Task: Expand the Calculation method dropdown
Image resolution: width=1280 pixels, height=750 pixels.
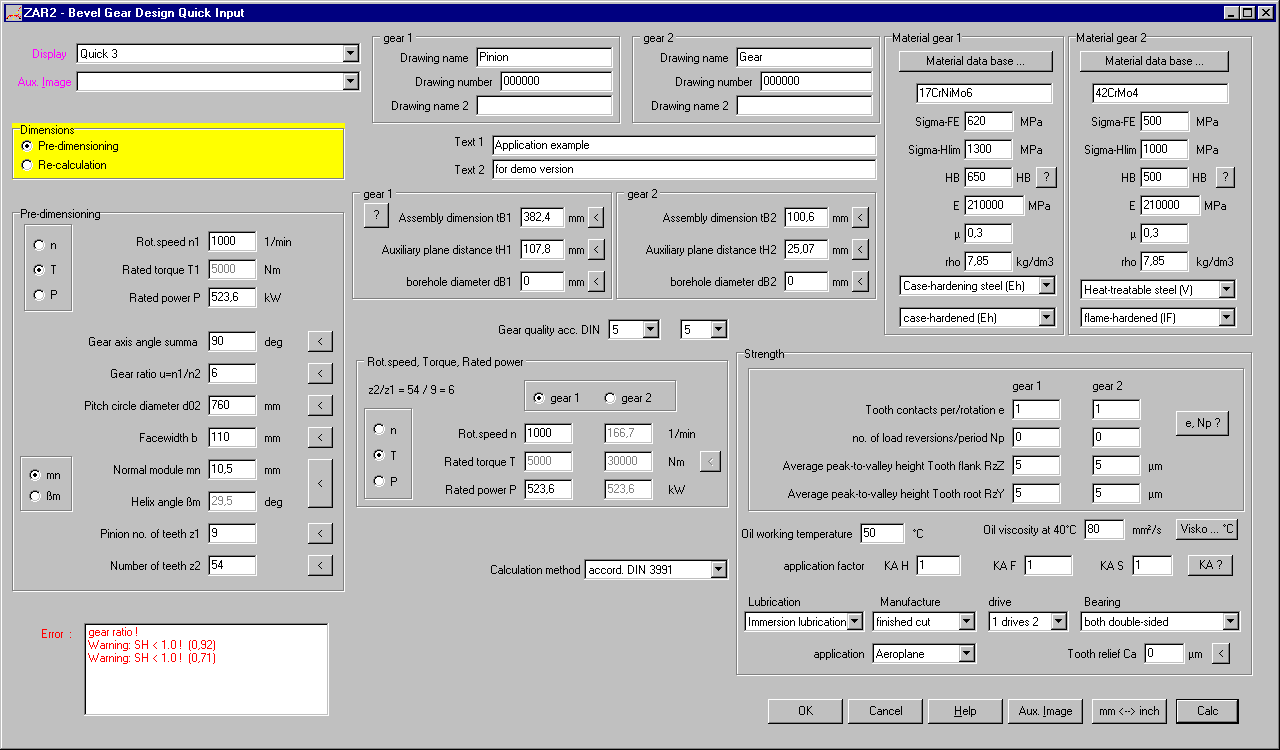Action: 718,570
